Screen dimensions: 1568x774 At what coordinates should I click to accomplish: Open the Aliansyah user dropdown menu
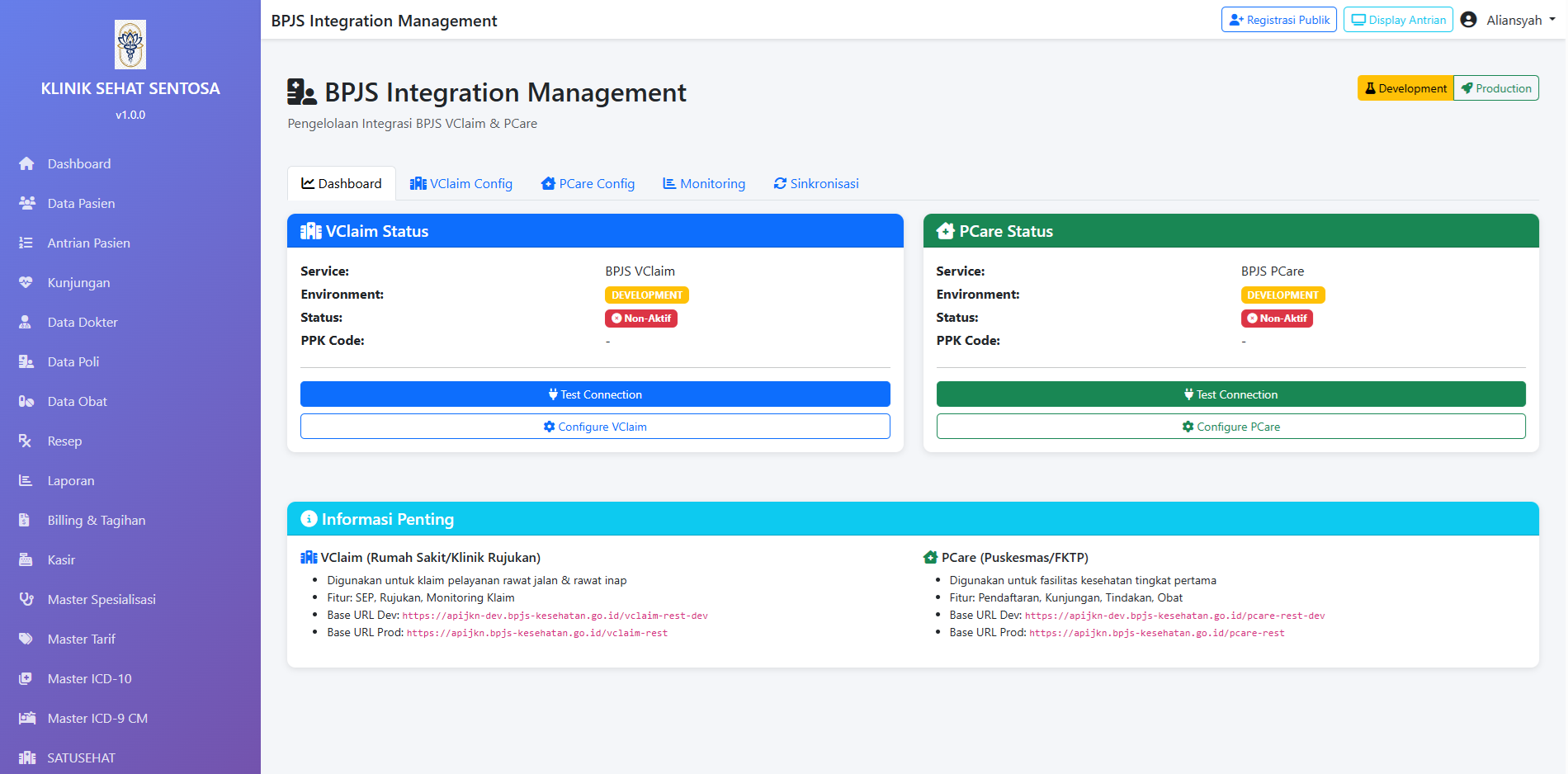coord(1508,20)
